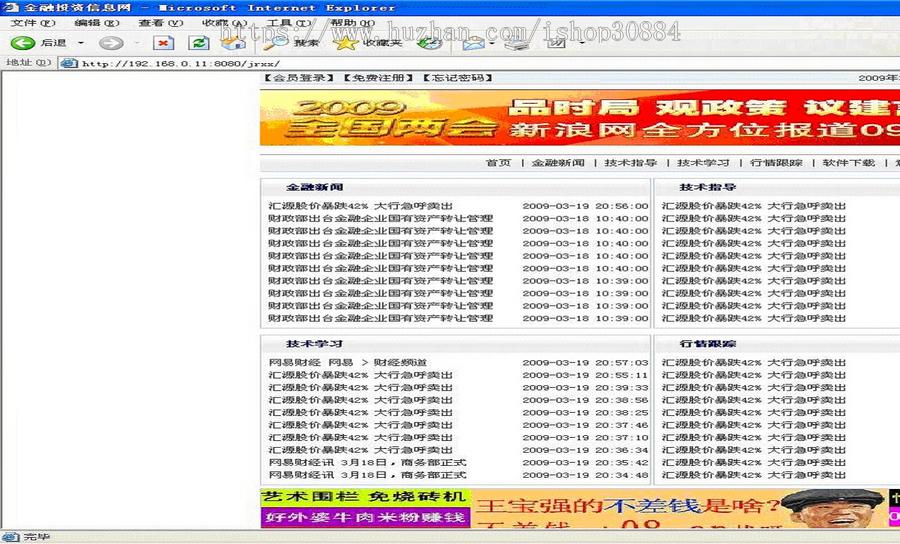Click the timestamp 2009-03-19 20:57:03
This screenshot has width=900, height=544.
click(585, 363)
